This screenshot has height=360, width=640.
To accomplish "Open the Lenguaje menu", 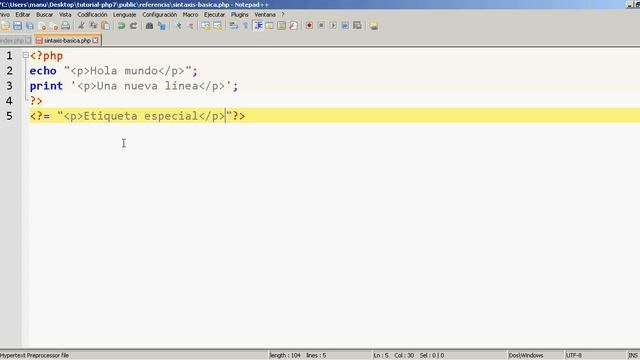I will [124, 14].
